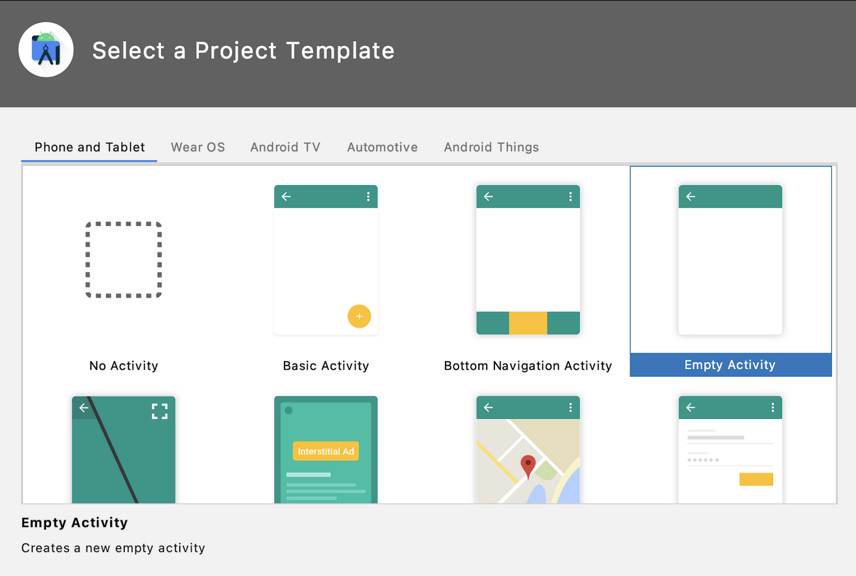This screenshot has height=576, width=856.
Task: Select the No Activity dashed square icon
Action: (124, 260)
